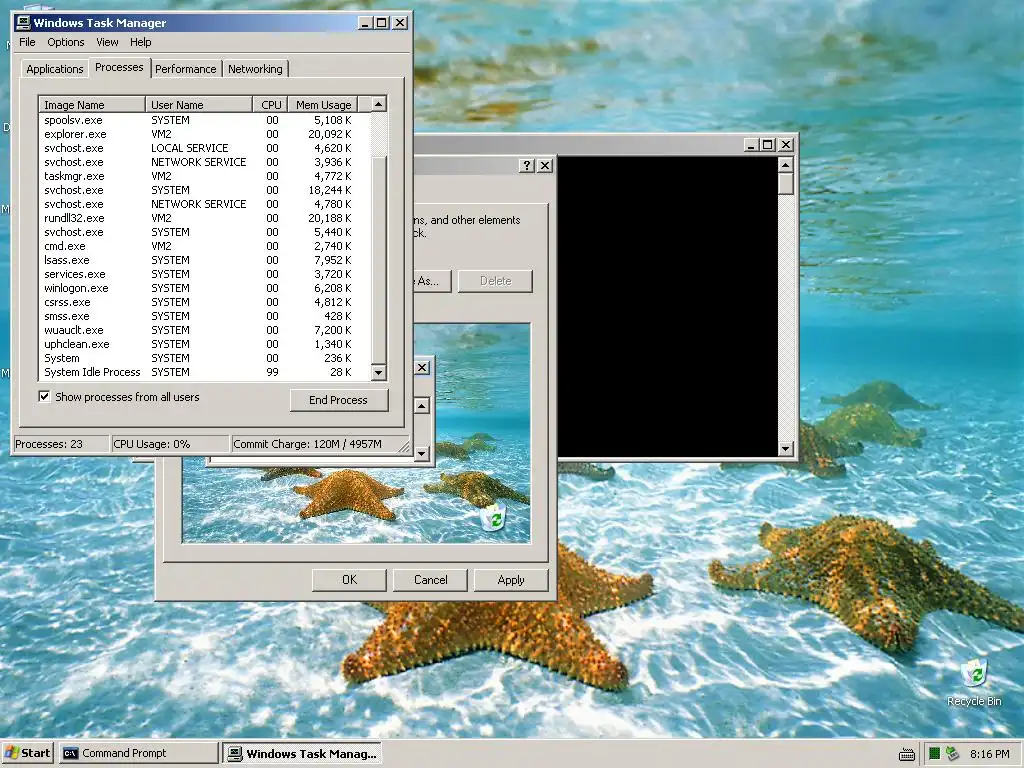Image resolution: width=1024 pixels, height=768 pixels.
Task: Open the Options menu in Task Manager
Action: point(65,42)
